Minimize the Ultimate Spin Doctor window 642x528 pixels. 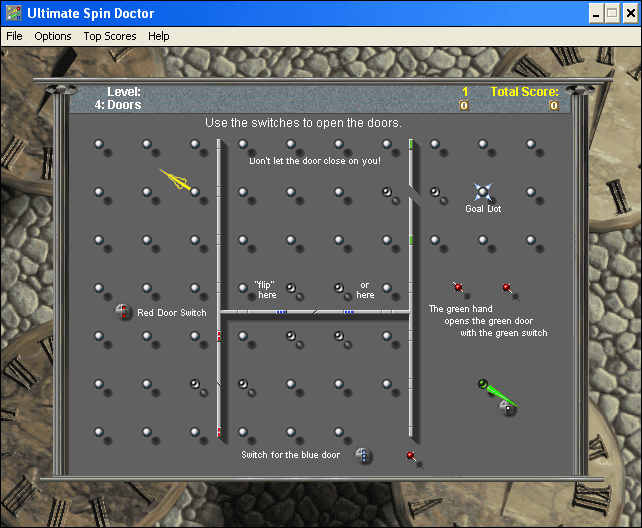pyautogui.click(x=596, y=14)
